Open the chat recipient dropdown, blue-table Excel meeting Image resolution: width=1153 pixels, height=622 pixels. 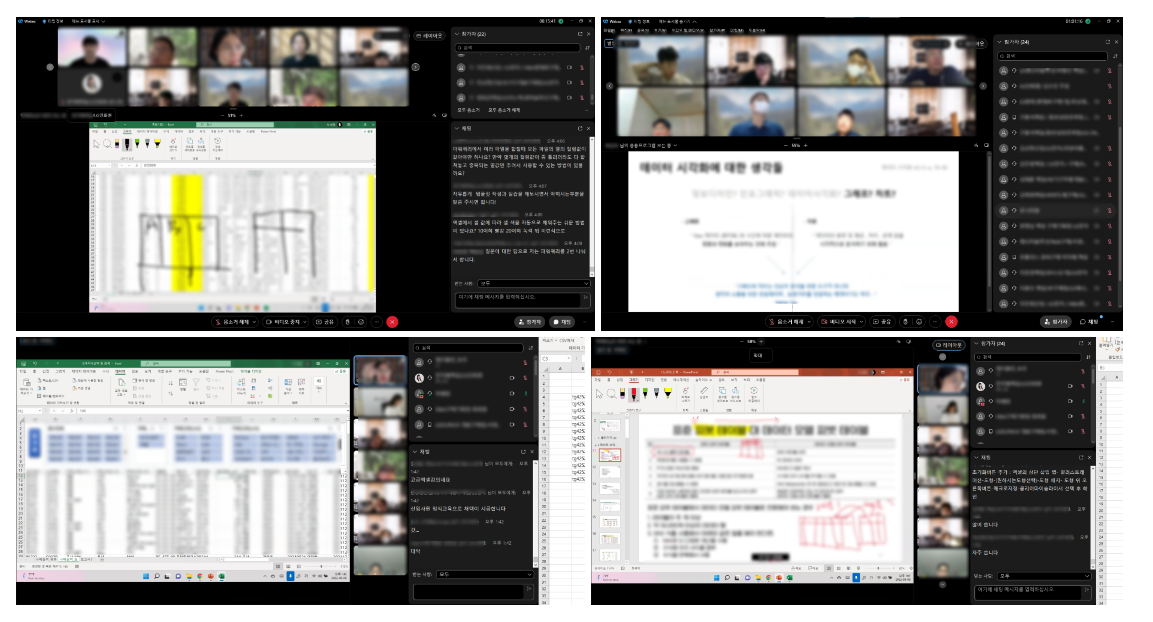pyautogui.click(x=484, y=574)
